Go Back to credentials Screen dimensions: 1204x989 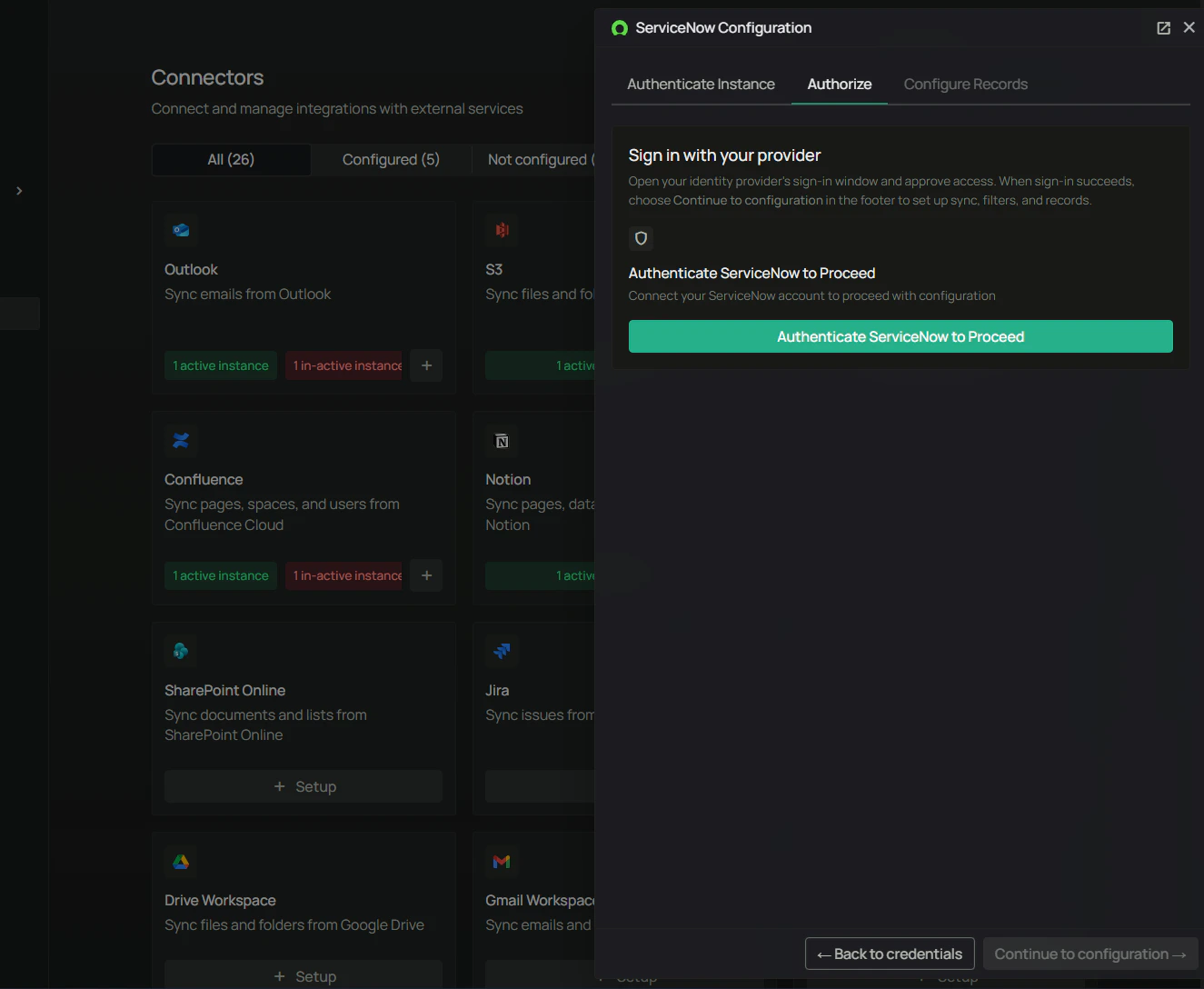[x=890, y=954]
